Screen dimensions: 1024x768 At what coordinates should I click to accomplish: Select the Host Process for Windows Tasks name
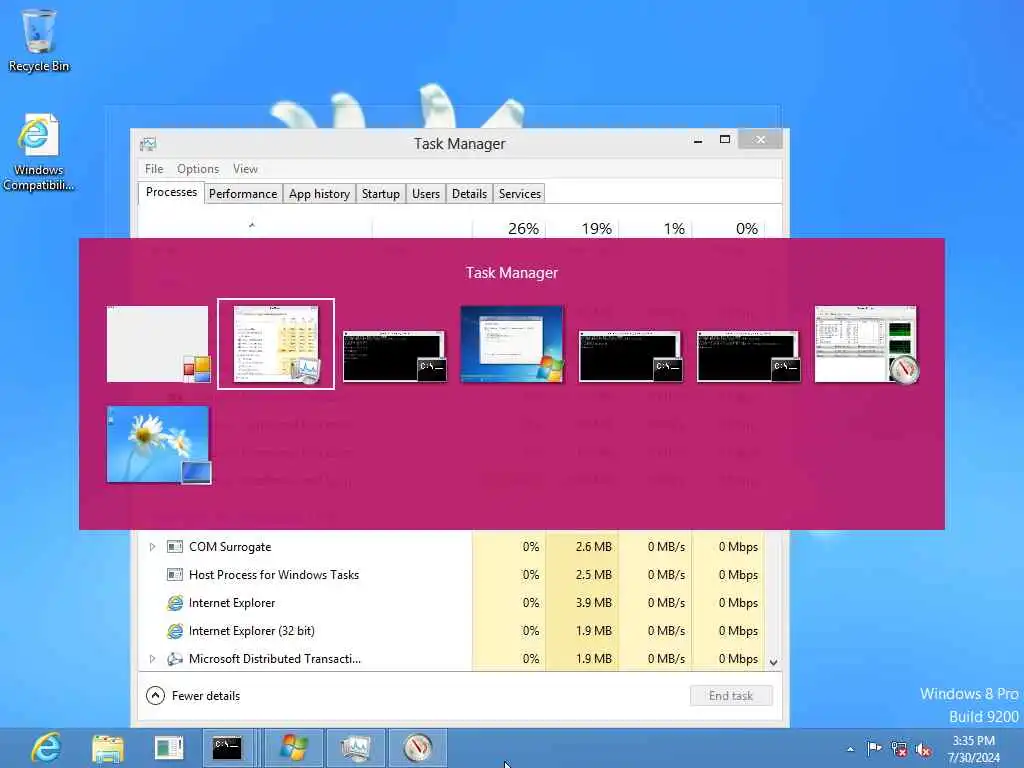pos(274,575)
